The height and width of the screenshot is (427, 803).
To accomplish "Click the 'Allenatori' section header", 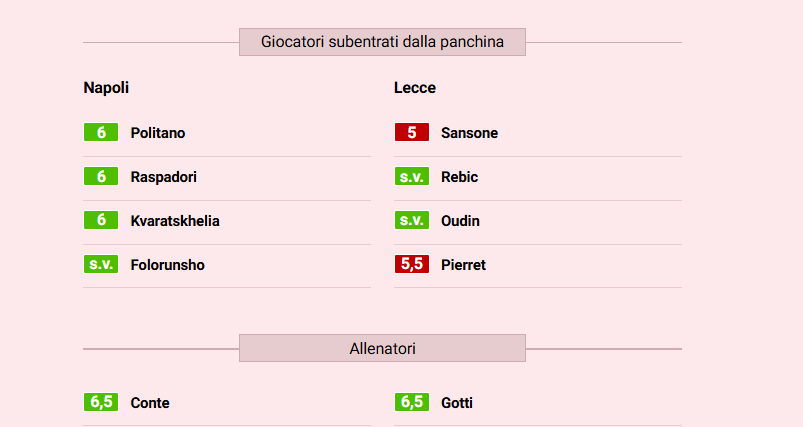I will (382, 349).
